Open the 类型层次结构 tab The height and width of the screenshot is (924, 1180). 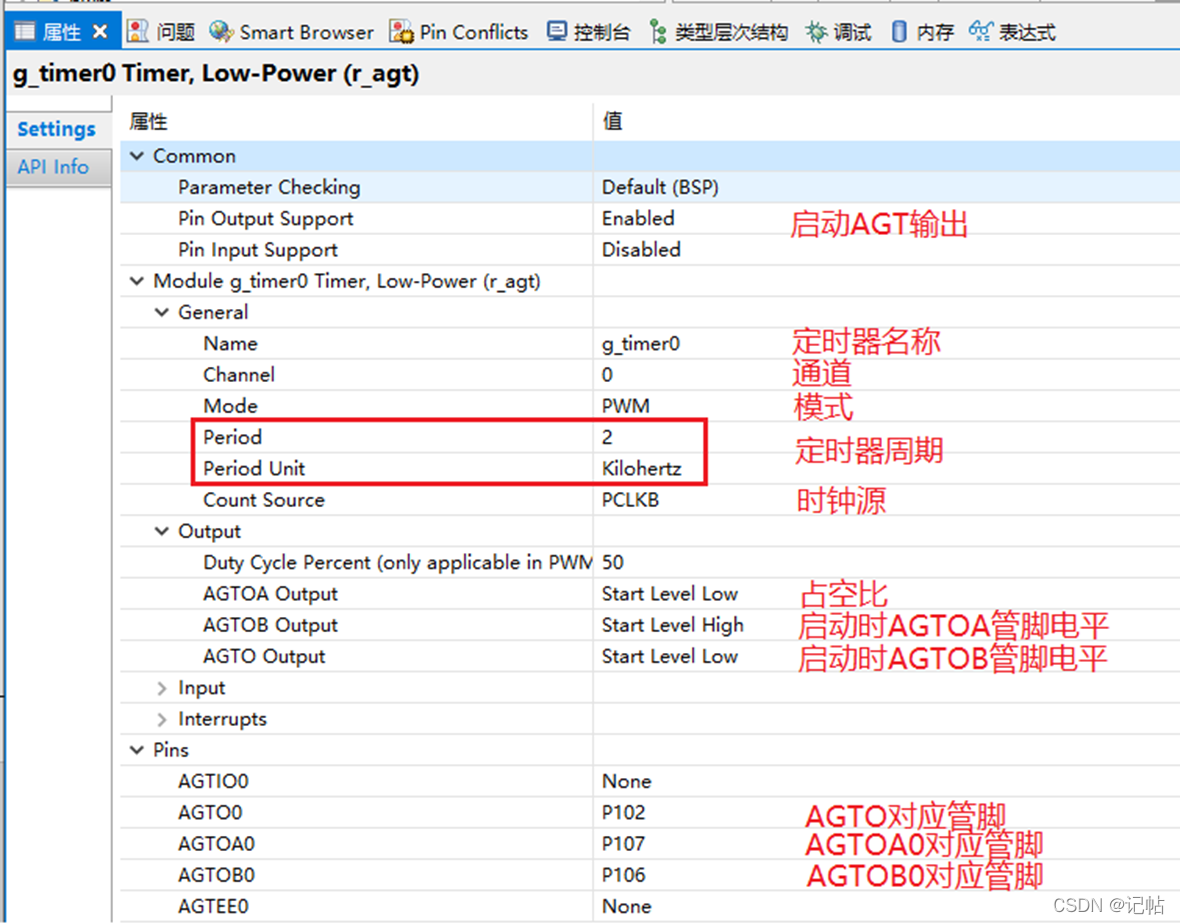pyautogui.click(x=731, y=32)
